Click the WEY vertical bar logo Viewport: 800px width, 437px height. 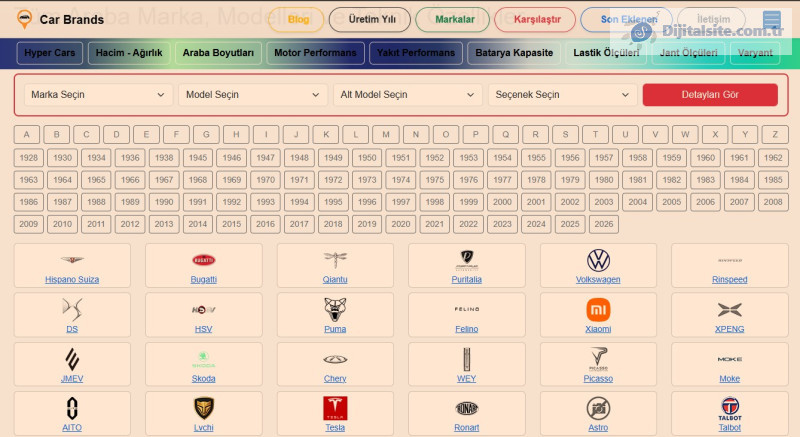[x=466, y=359]
